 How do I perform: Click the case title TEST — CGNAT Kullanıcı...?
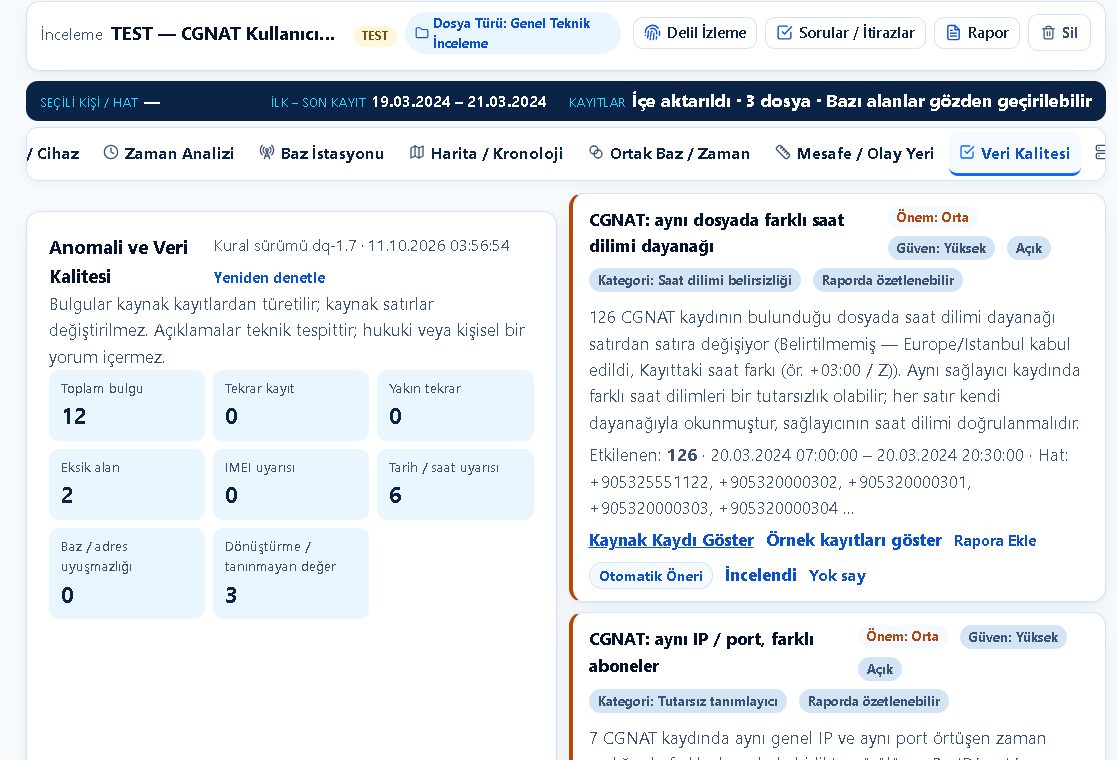point(223,33)
